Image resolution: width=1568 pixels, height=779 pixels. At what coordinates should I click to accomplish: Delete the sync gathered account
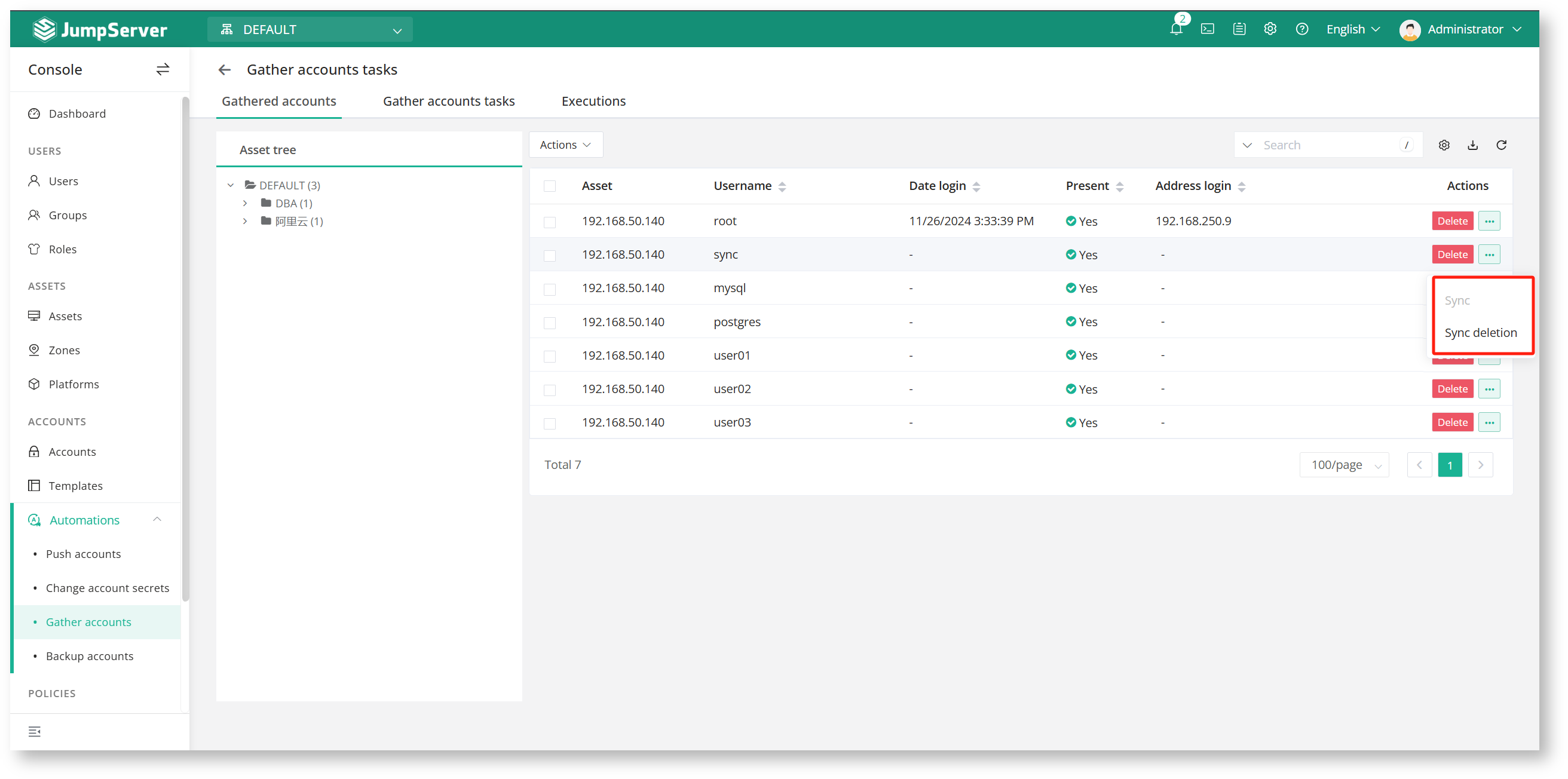pyautogui.click(x=1452, y=254)
